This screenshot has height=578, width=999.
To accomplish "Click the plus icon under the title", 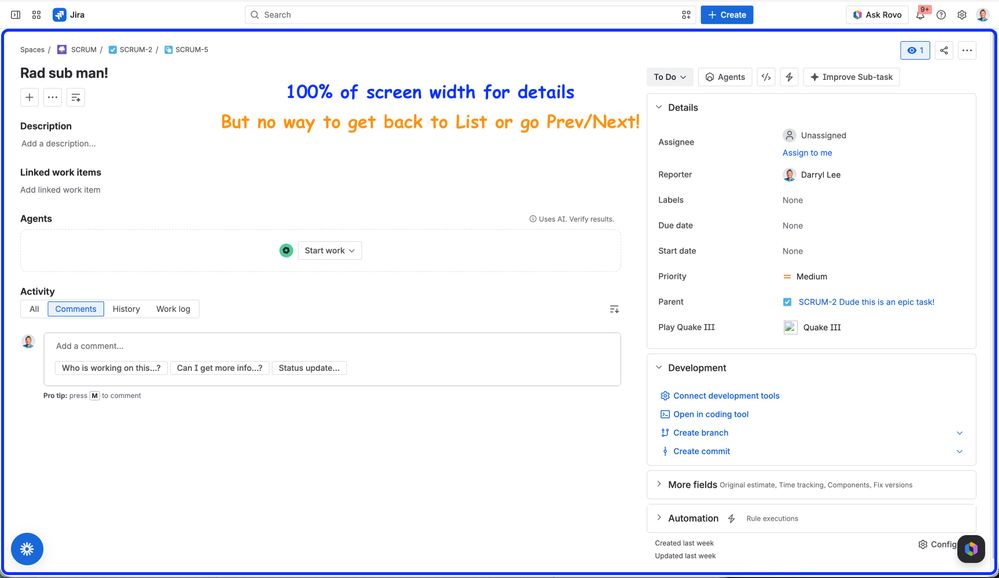I will pos(29,98).
